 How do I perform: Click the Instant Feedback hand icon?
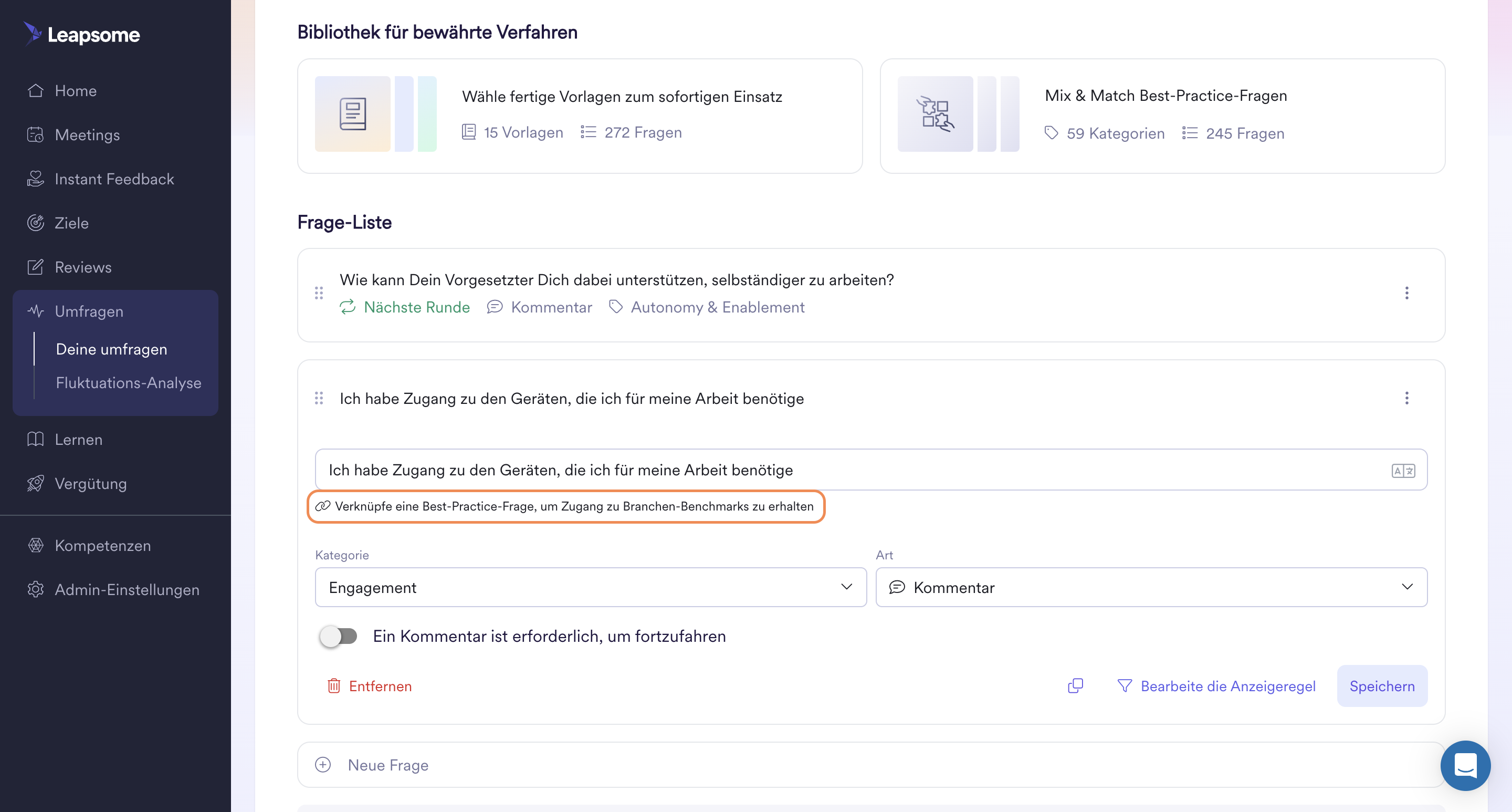click(x=35, y=179)
